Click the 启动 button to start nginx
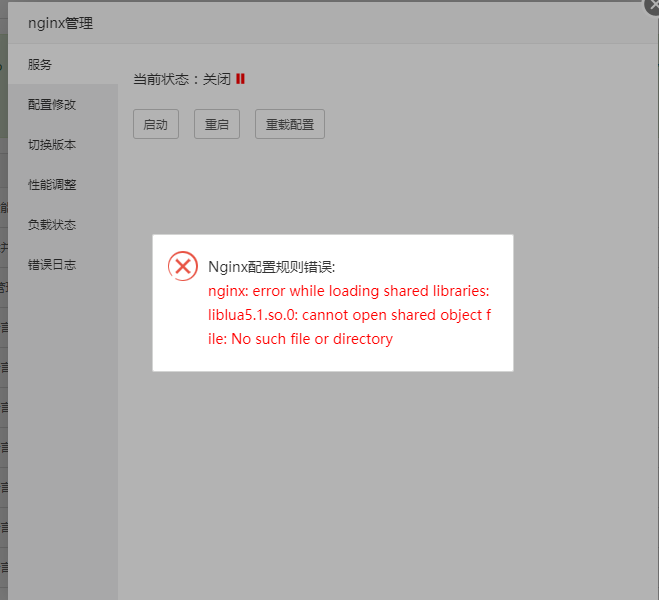659x600 pixels. (x=156, y=124)
